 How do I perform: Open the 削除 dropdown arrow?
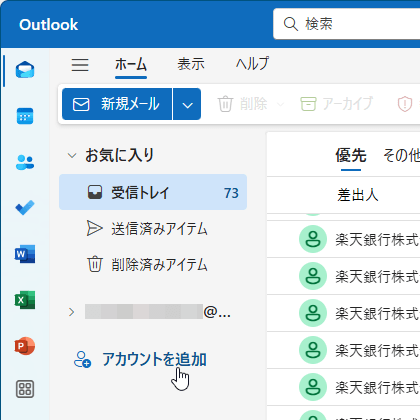coord(280,104)
